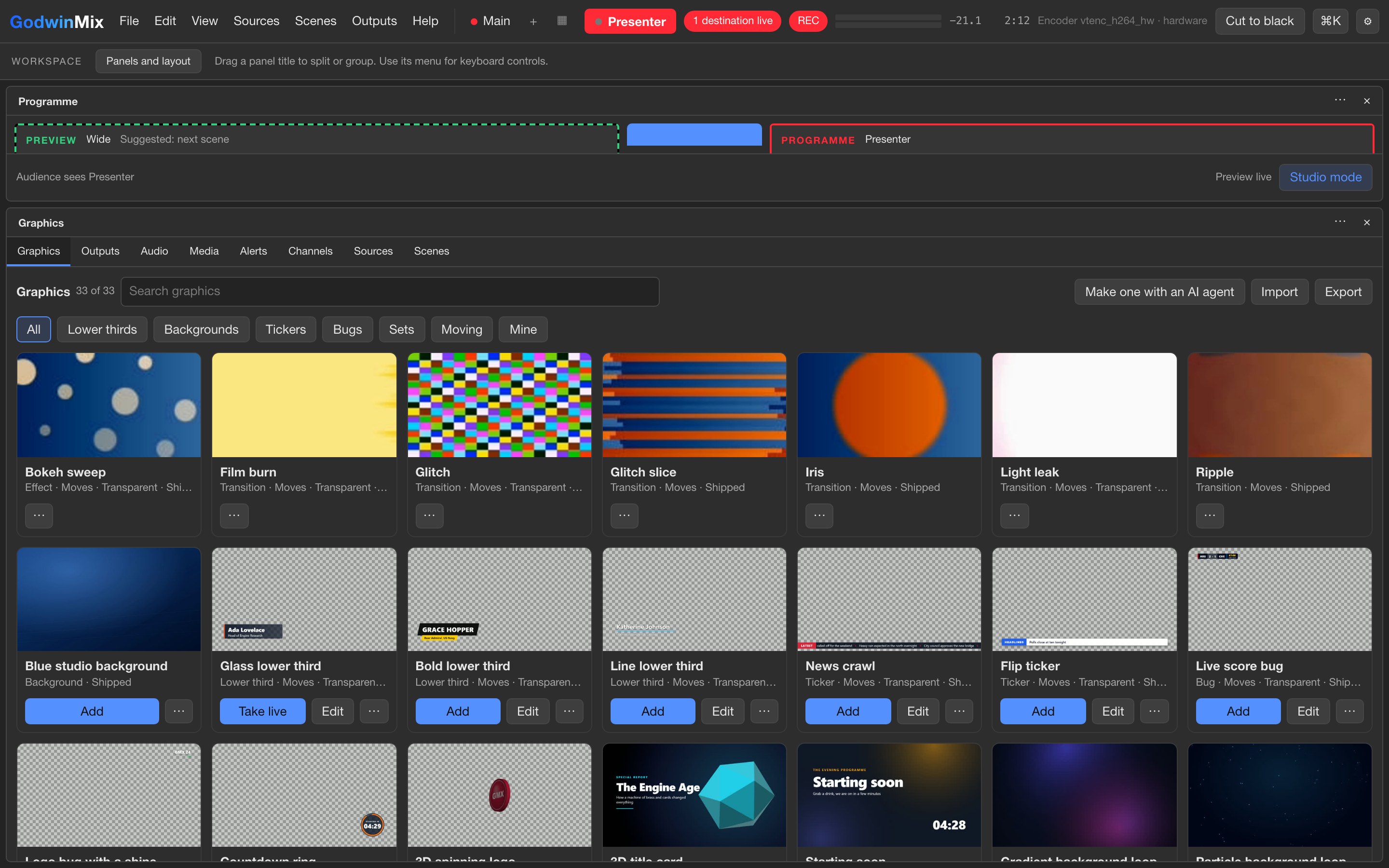
Task: Add a new scene collection with plus icon
Action: pyautogui.click(x=533, y=21)
